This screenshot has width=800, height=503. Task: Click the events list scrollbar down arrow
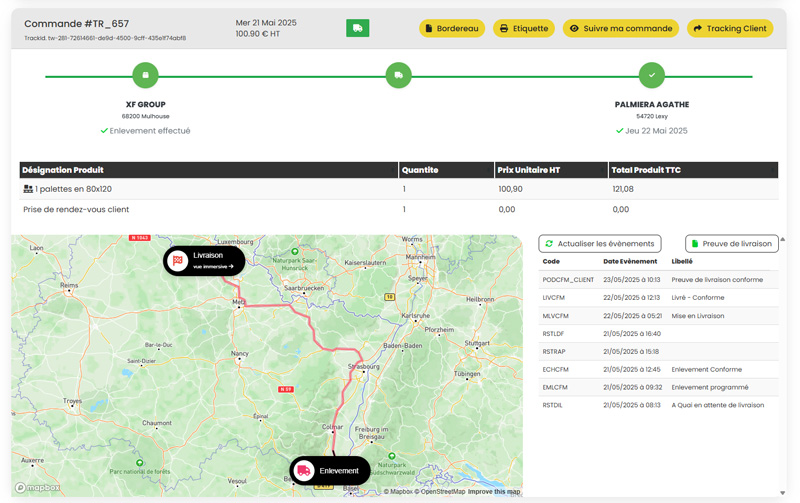(783, 493)
